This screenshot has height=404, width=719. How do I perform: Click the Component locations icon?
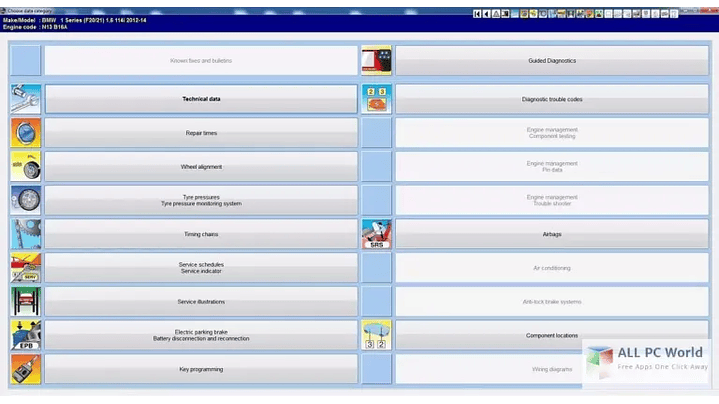[376, 335]
